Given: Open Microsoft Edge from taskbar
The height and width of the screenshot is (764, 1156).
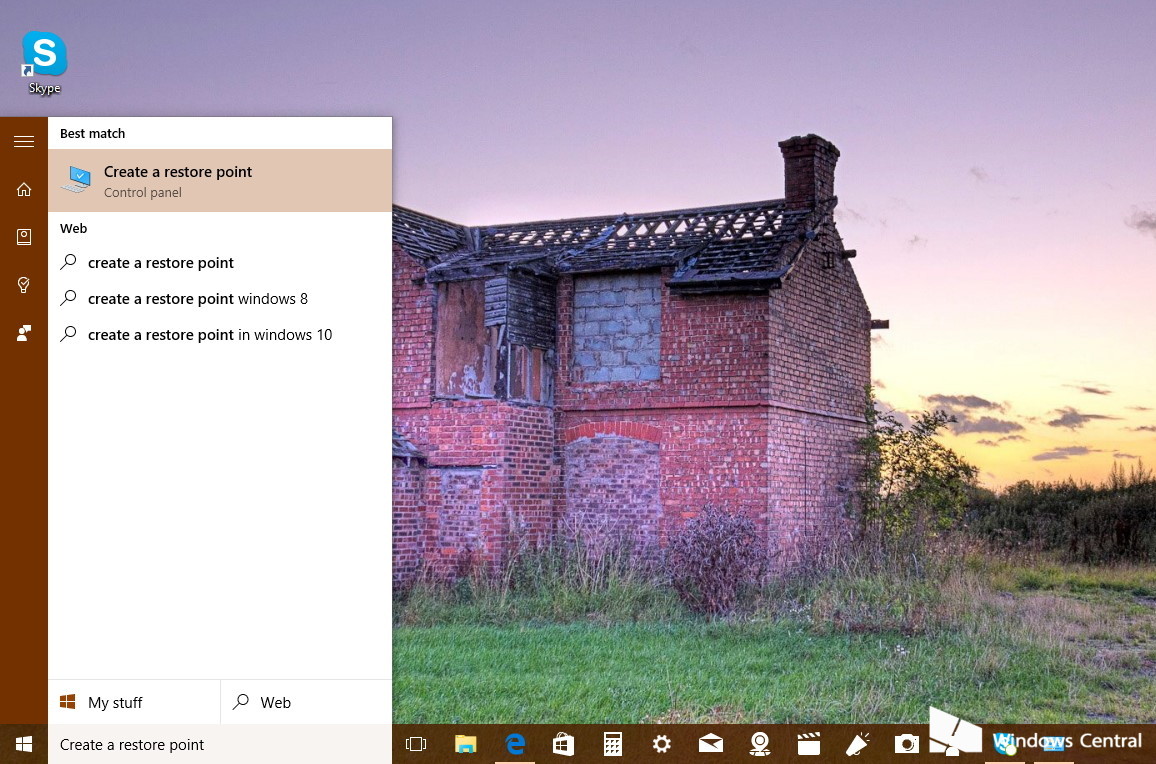Looking at the screenshot, I should coord(515,744).
